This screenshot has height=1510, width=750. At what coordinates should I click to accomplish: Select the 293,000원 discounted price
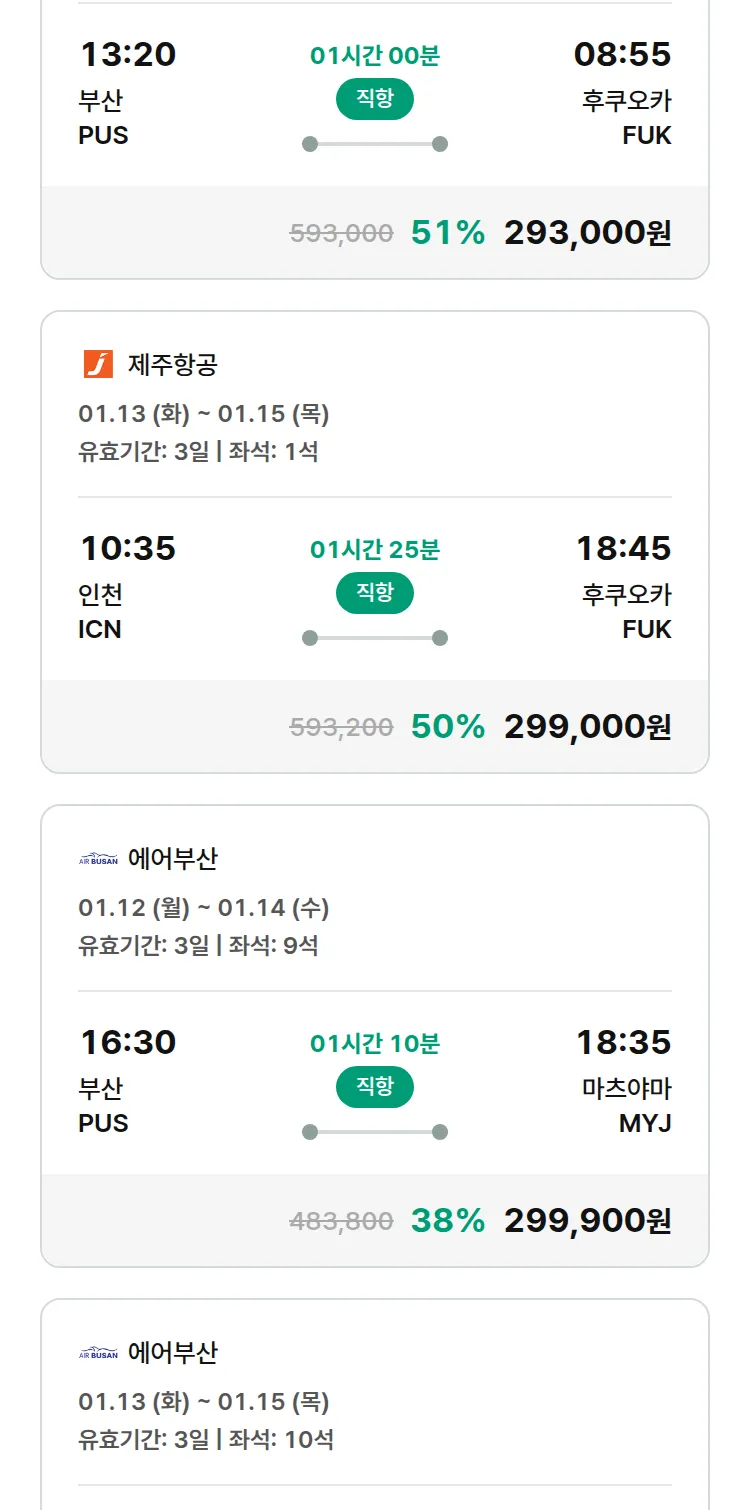[587, 233]
